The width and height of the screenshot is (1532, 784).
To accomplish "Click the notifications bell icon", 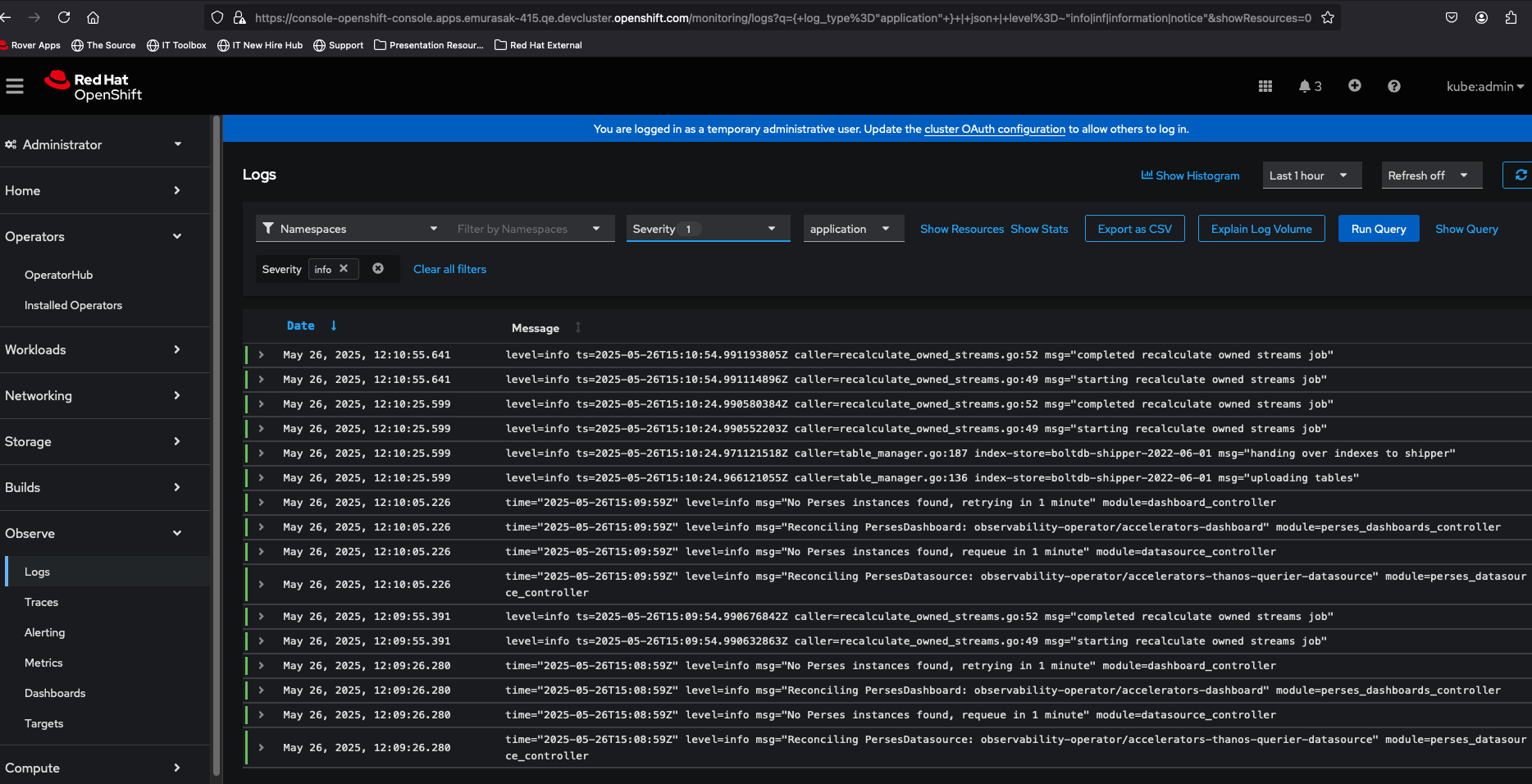I will (x=1304, y=86).
